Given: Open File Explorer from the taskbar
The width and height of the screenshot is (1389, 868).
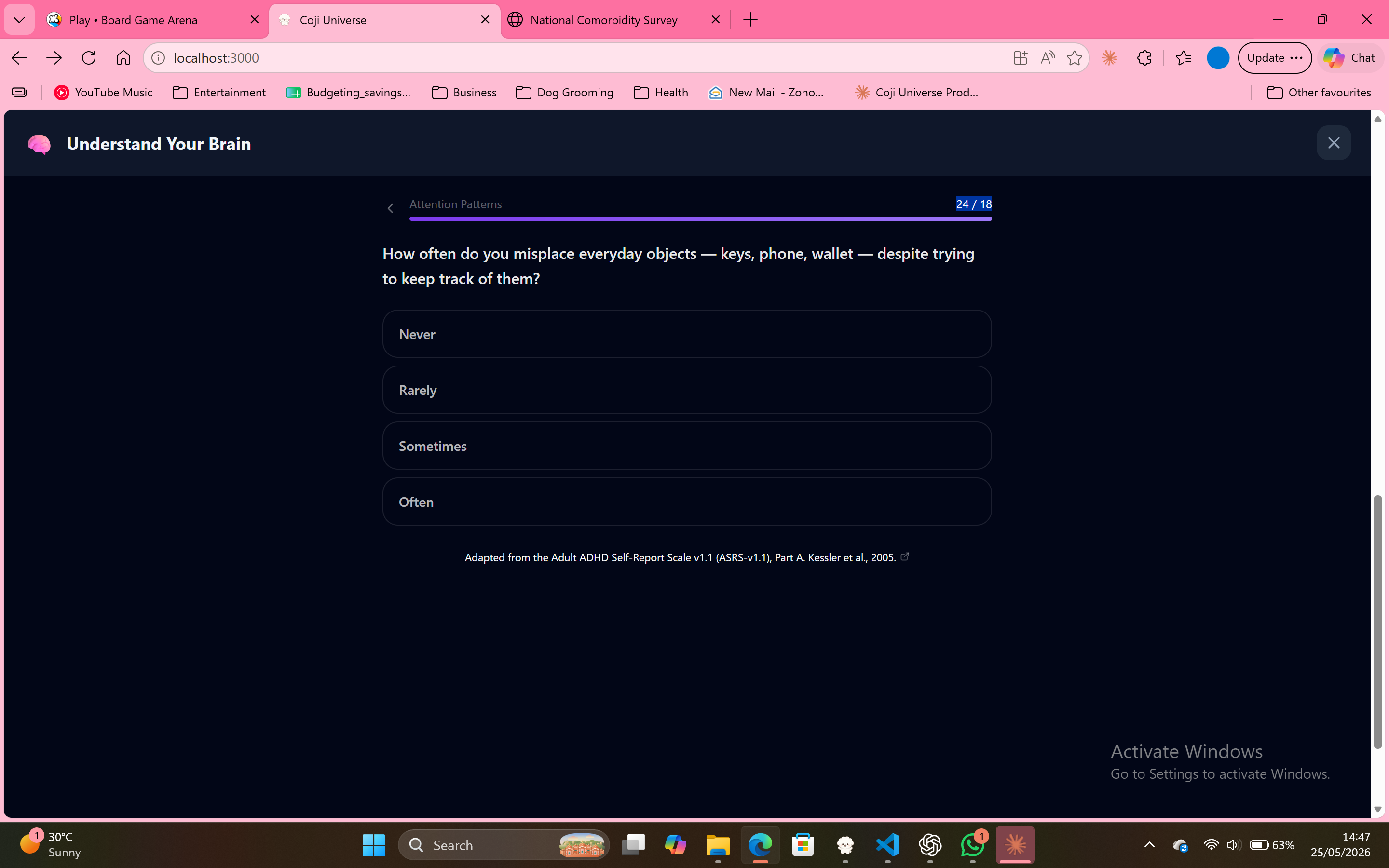Looking at the screenshot, I should (718, 845).
